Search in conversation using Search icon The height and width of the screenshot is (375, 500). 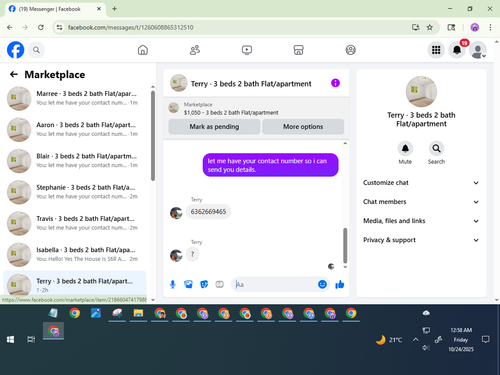point(436,149)
